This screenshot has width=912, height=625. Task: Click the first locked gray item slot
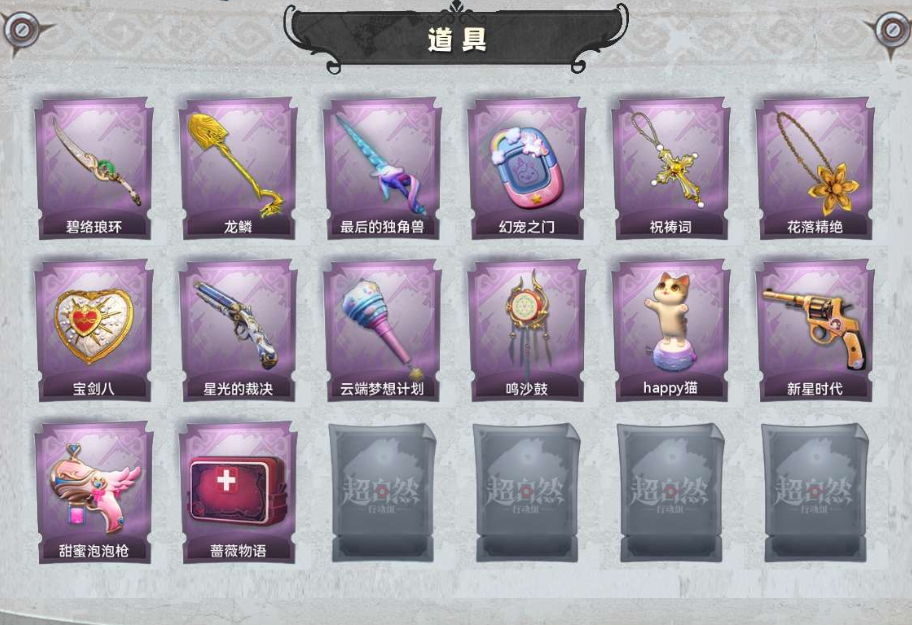point(382,493)
